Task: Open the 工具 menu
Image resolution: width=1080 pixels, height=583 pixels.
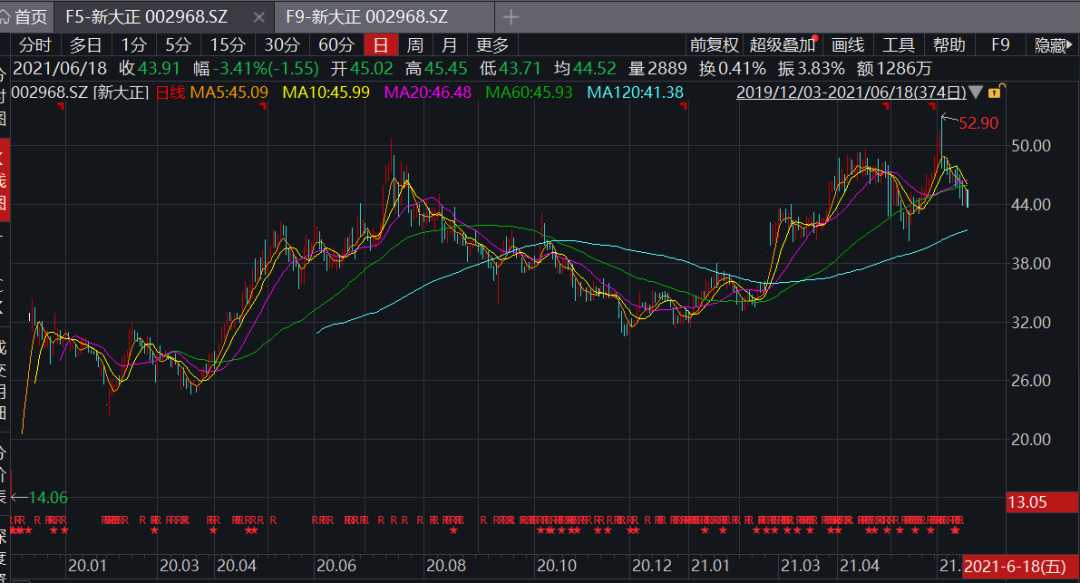Action: 898,45
